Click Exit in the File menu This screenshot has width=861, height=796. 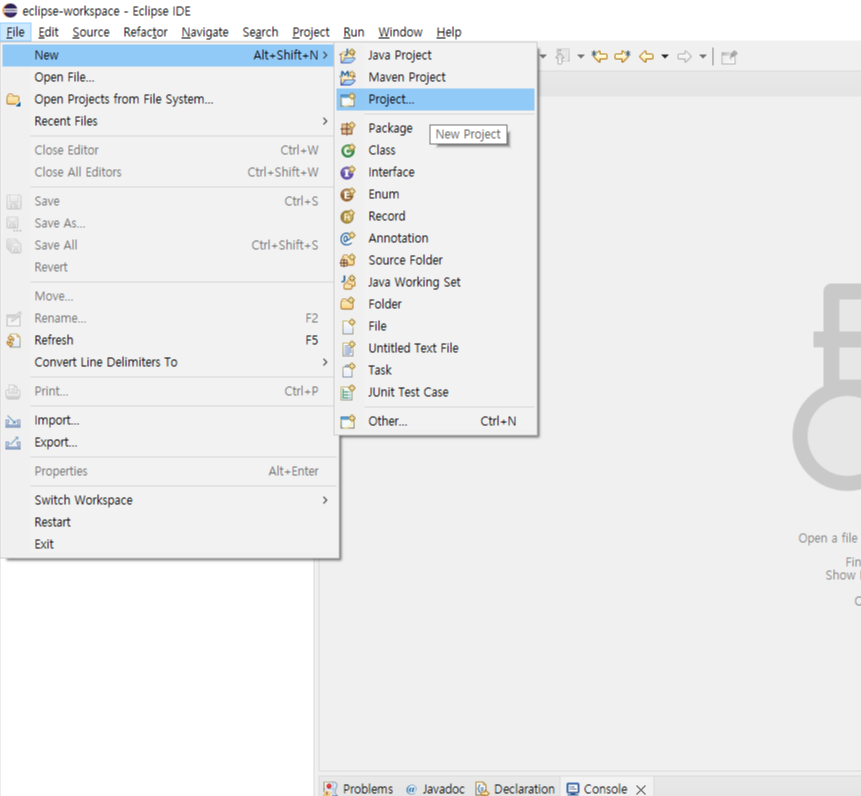coord(168,544)
